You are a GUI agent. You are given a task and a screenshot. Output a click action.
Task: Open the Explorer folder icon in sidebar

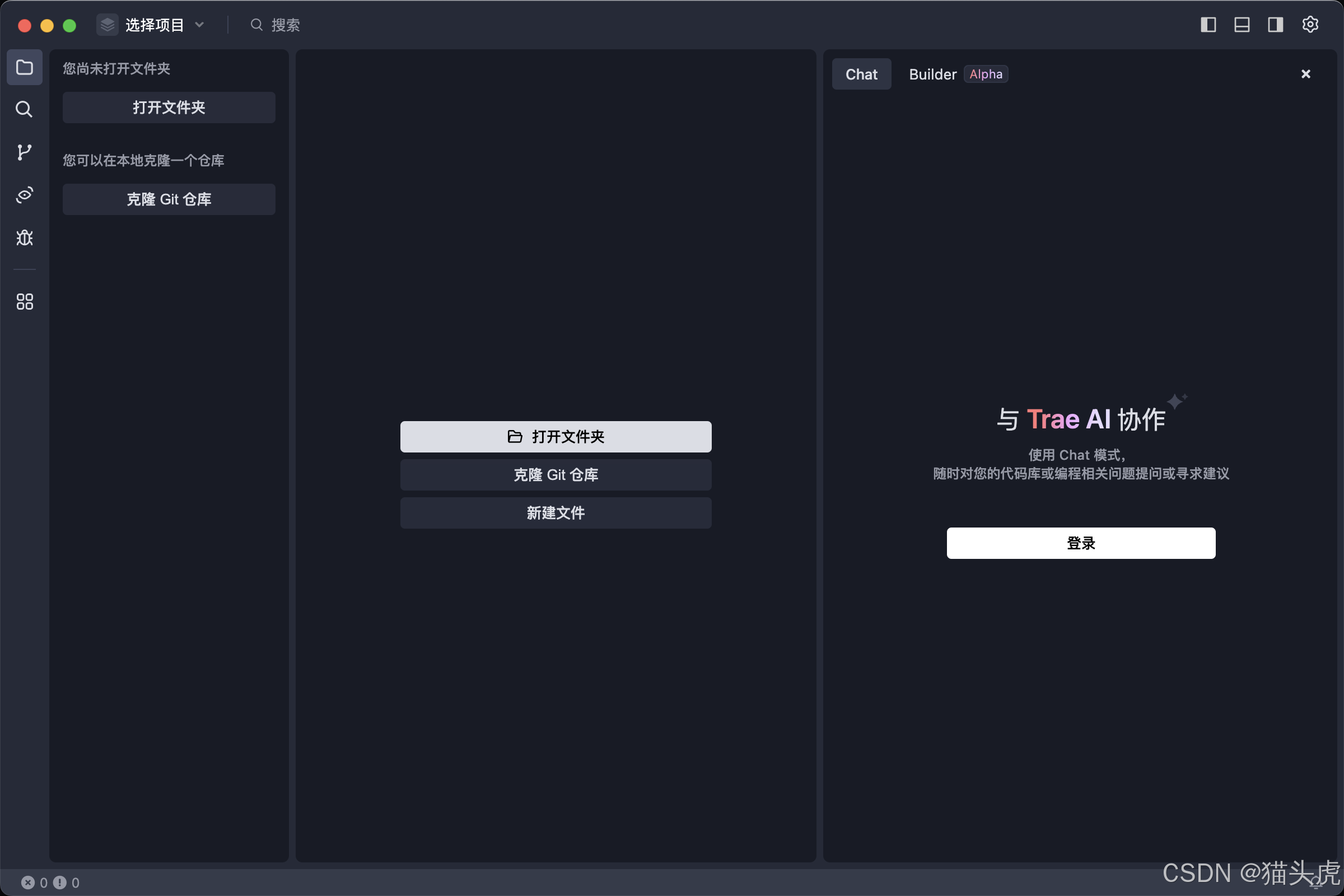[x=24, y=67]
